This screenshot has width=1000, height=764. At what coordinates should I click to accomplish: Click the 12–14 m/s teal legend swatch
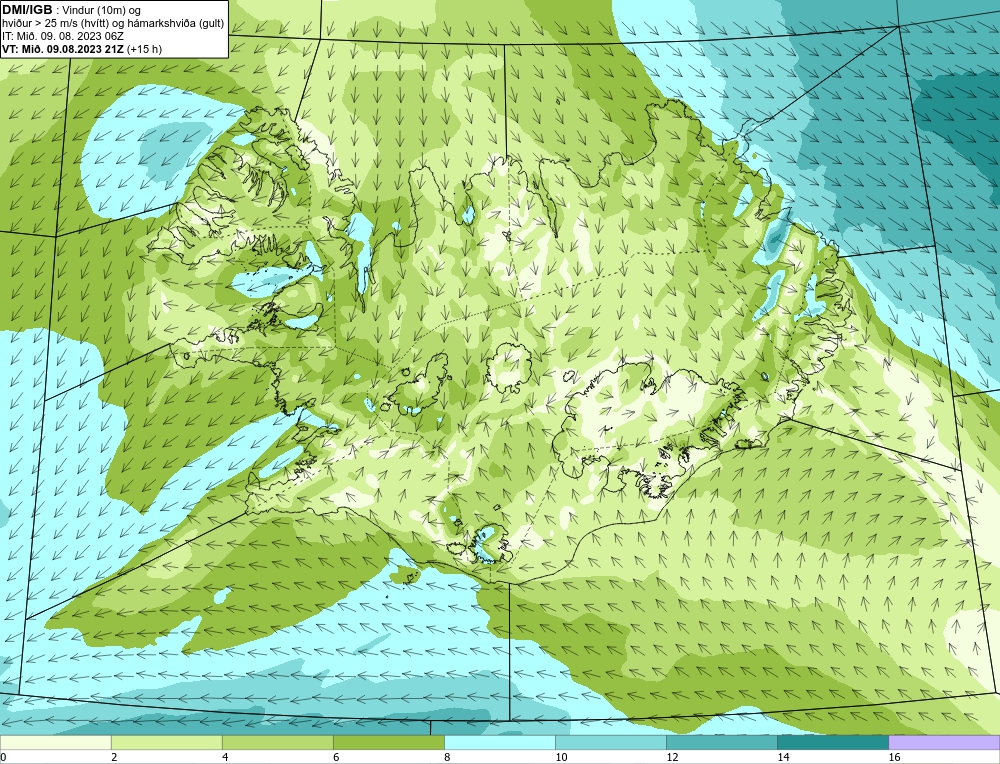pyautogui.click(x=721, y=742)
